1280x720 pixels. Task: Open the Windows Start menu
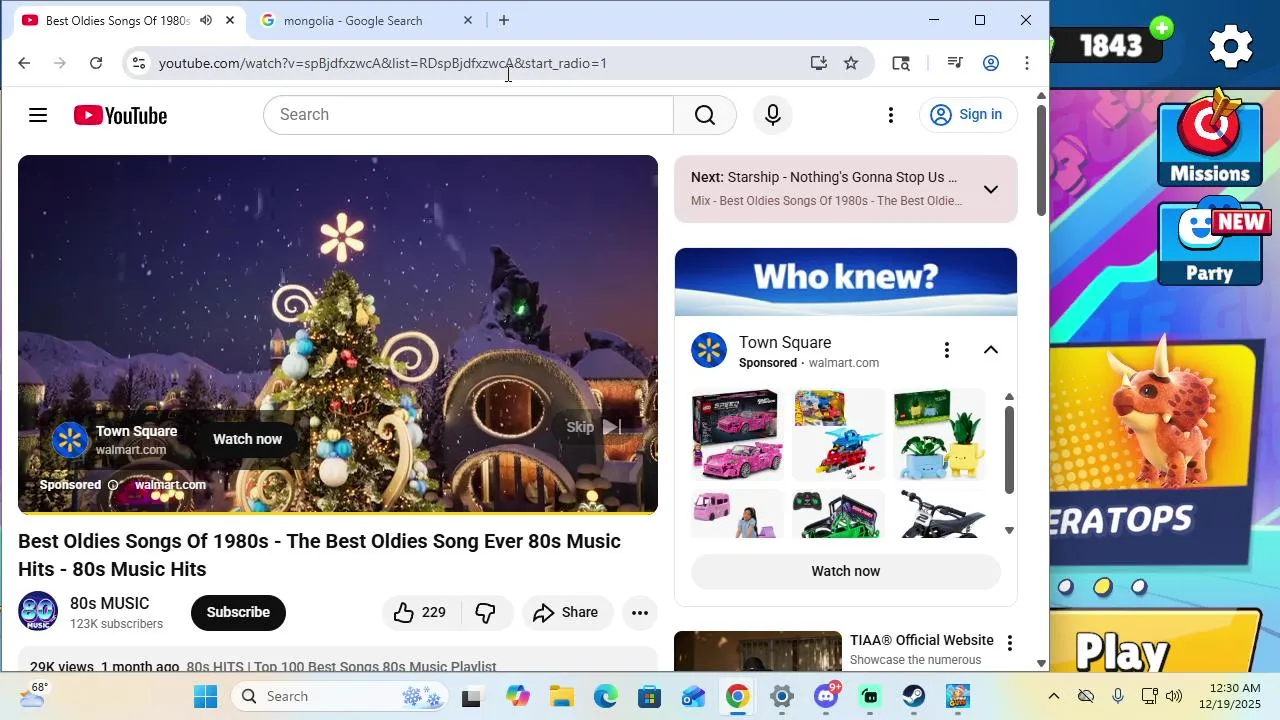coord(205,696)
